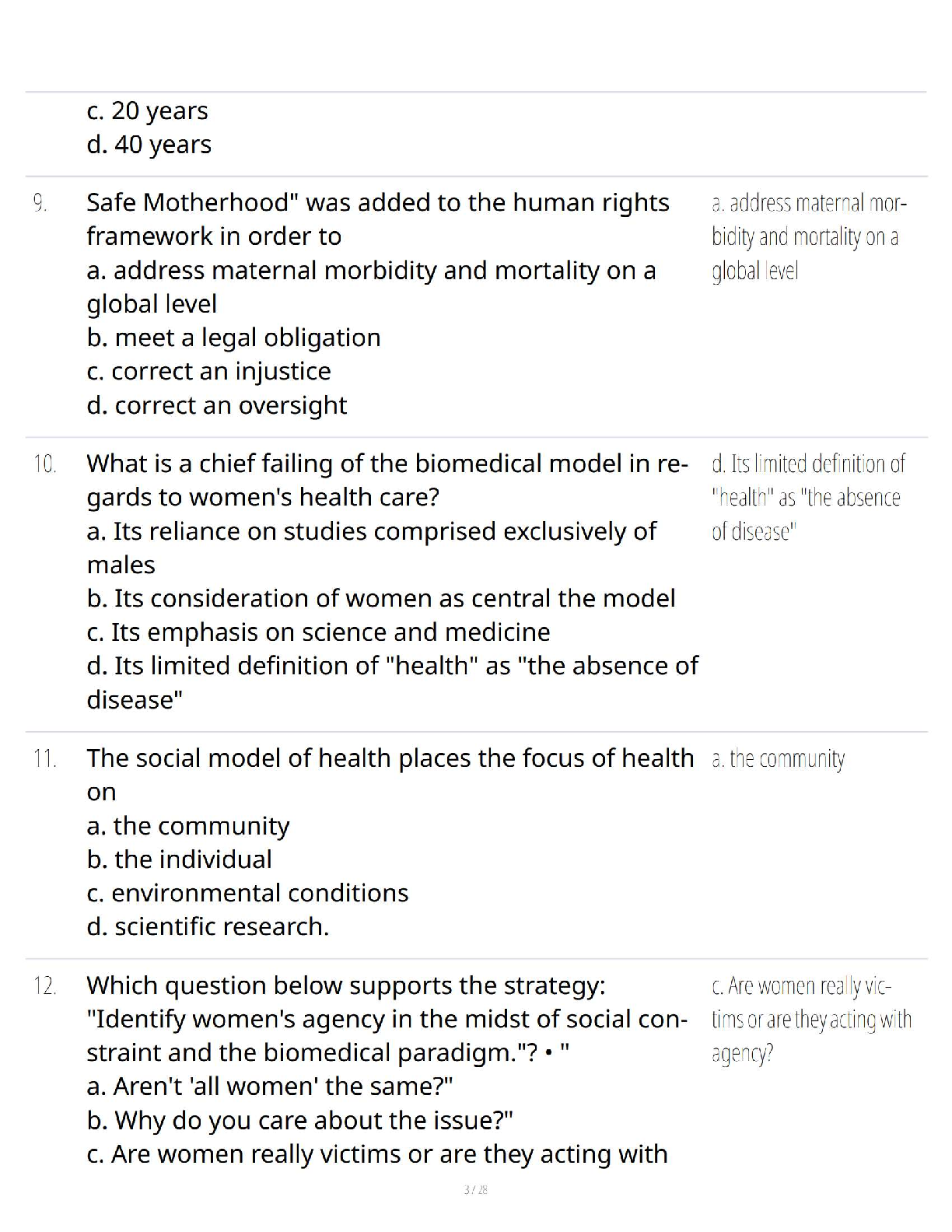The image size is (952, 1232).
Task: Choose option "c. correct an injustice"
Action: (x=208, y=372)
